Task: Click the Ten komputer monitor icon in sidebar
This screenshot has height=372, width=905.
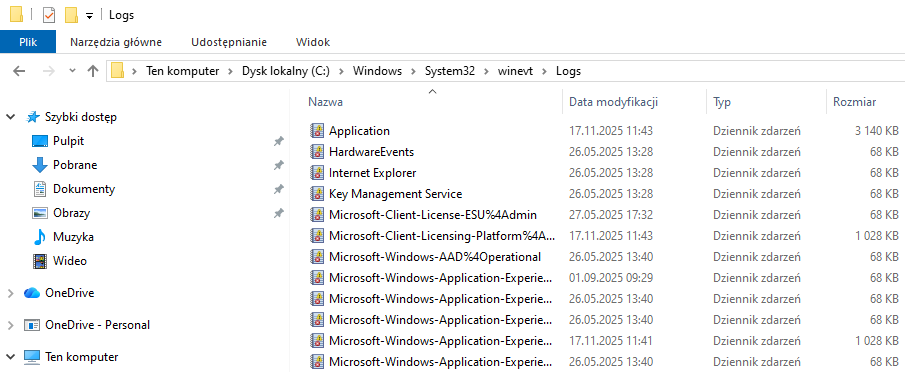Action: point(32,357)
